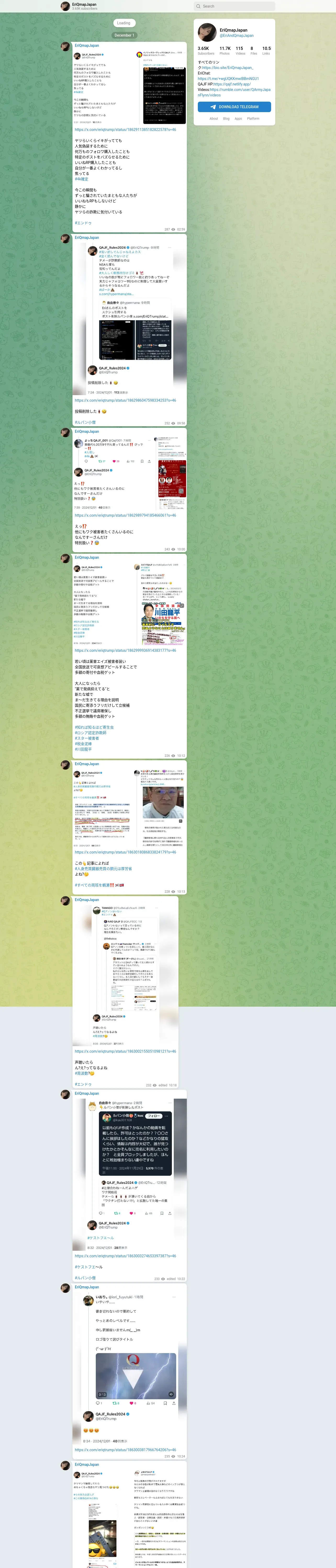This screenshot has width=336, height=1568.
Task: Select the 11.7K Photos counter
Action: pyautogui.click(x=225, y=50)
